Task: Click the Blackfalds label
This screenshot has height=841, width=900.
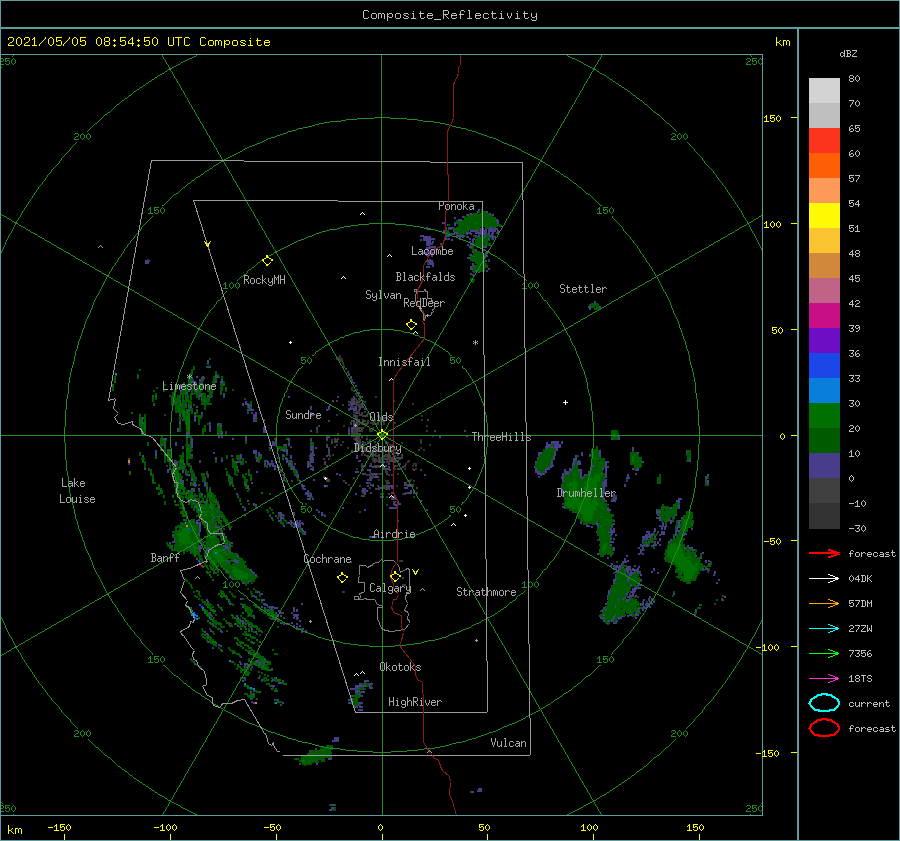Action: click(425, 277)
